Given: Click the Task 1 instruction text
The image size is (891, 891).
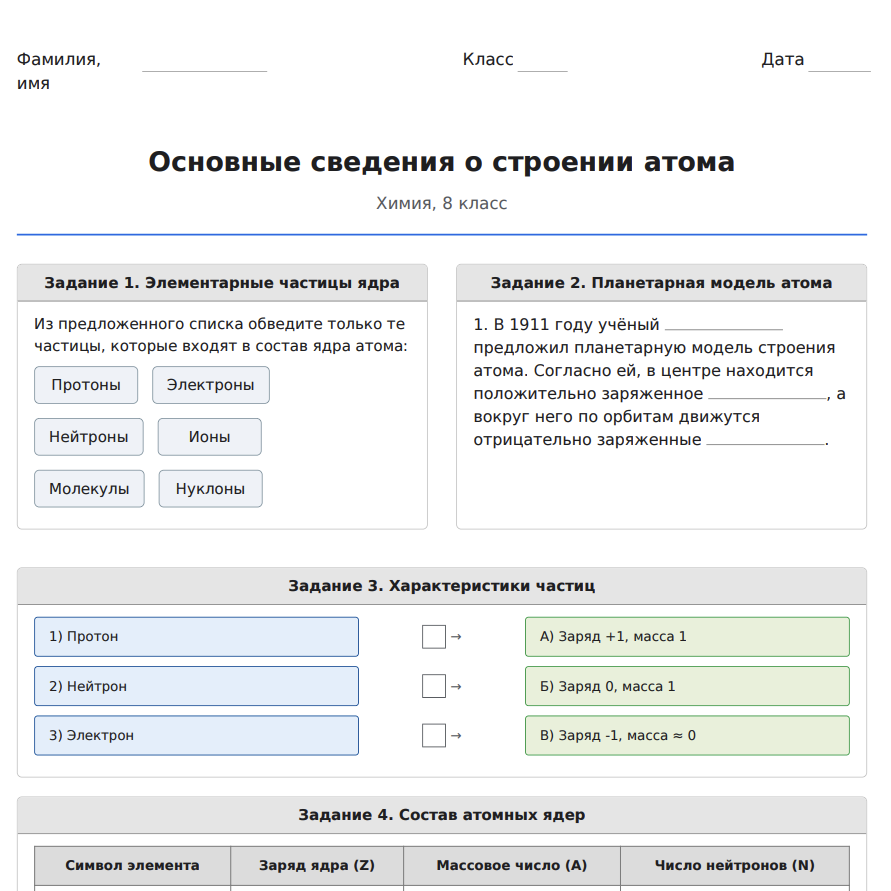Looking at the screenshot, I should coord(220,335).
